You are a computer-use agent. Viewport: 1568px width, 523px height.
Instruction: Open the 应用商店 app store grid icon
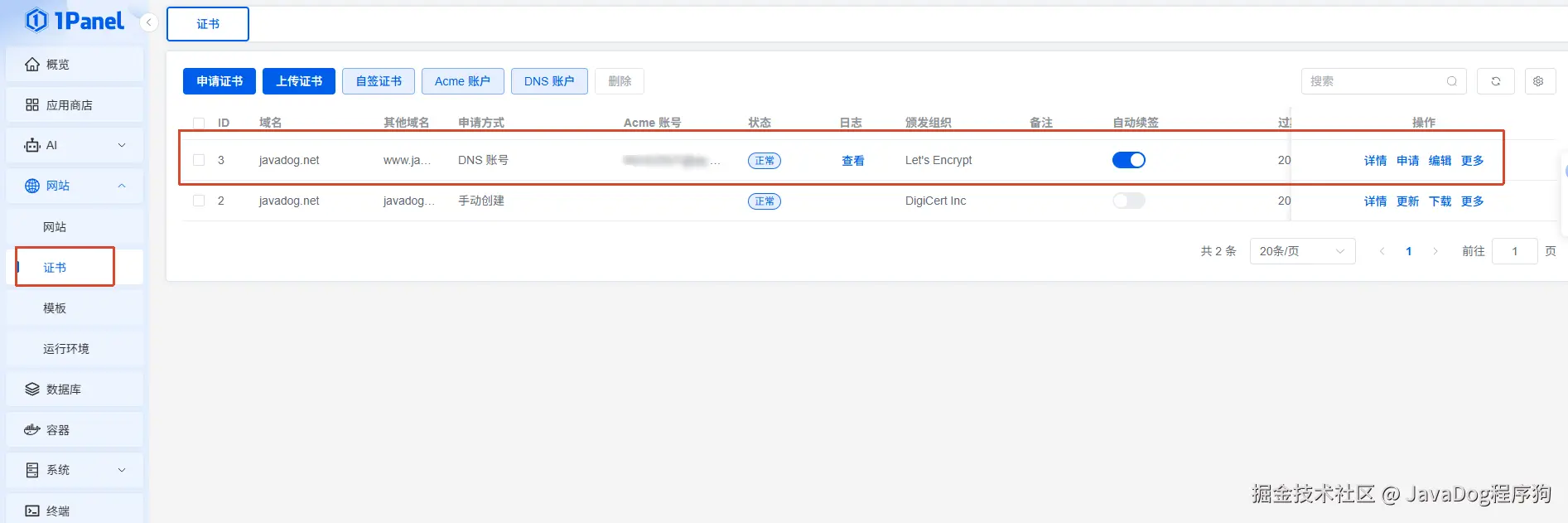click(32, 104)
